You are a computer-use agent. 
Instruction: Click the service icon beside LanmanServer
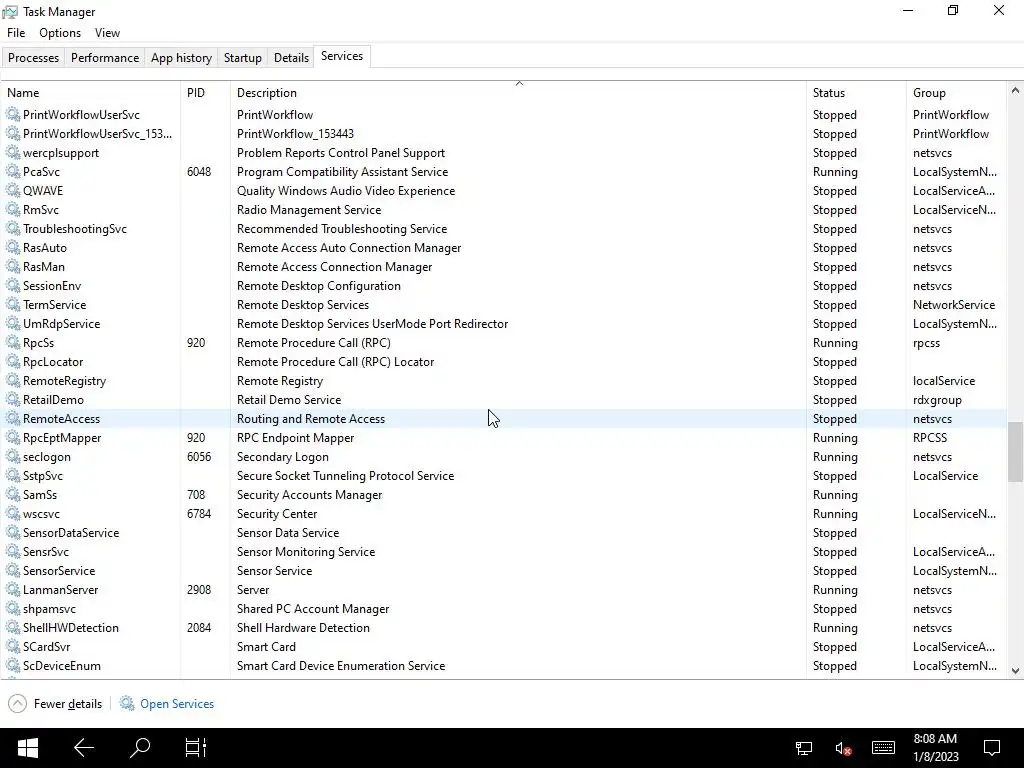click(13, 590)
